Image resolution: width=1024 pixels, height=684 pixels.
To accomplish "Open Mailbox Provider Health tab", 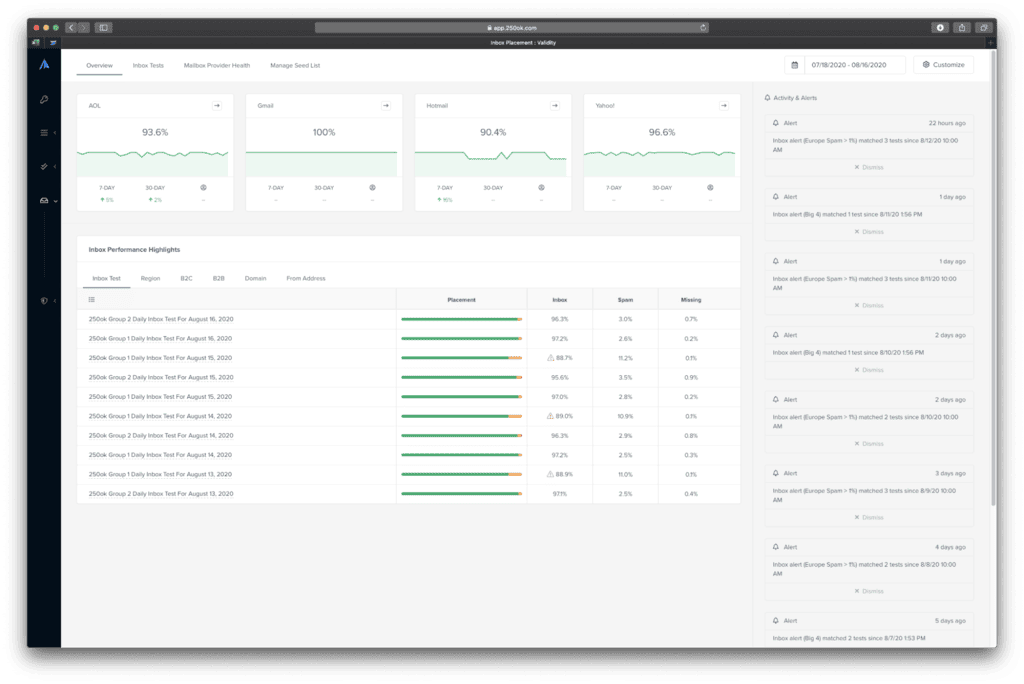I will [x=217, y=65].
